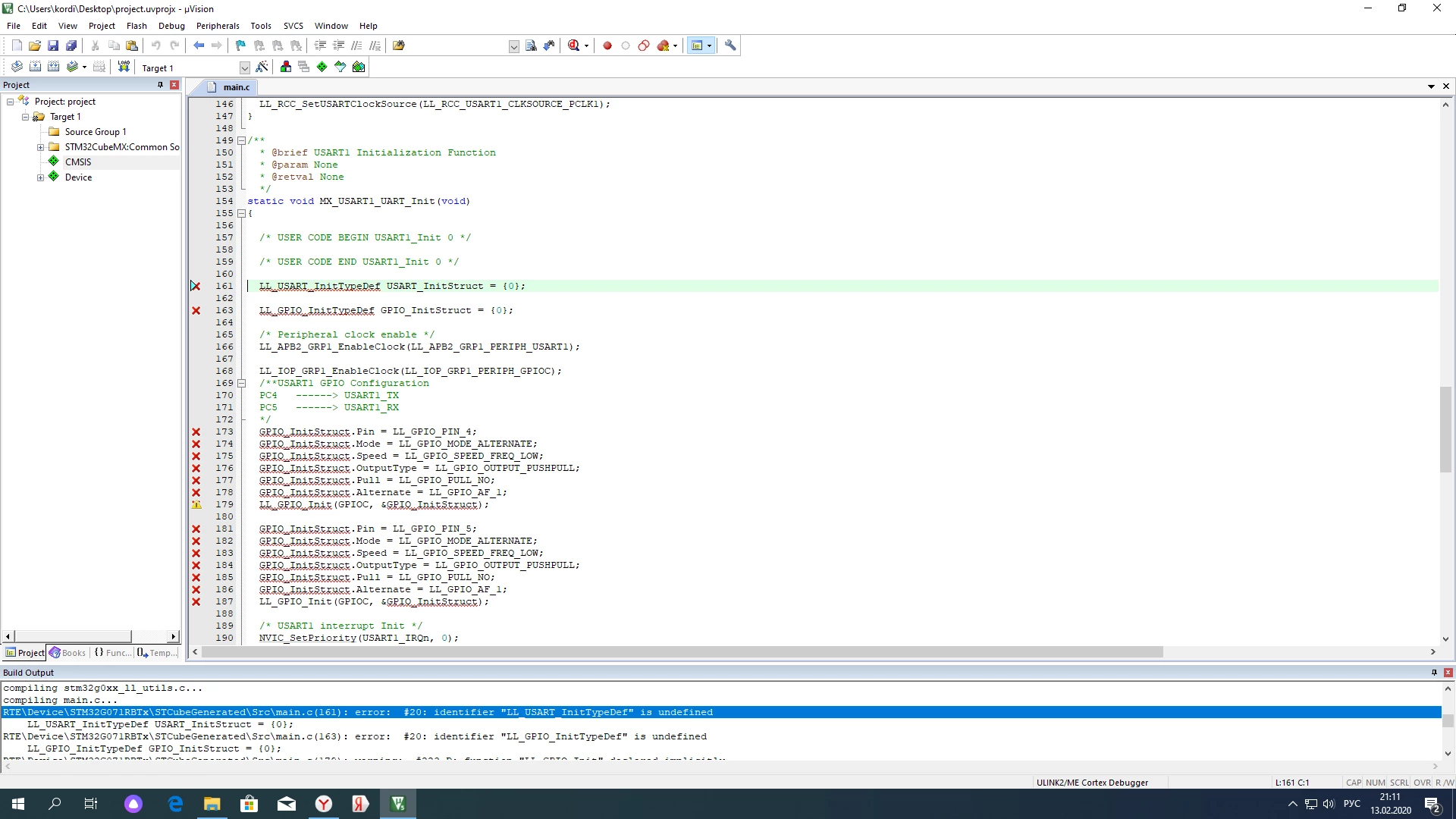The height and width of the screenshot is (819, 1456).
Task: Open Options for Target (magic wand) icon
Action: tap(262, 67)
